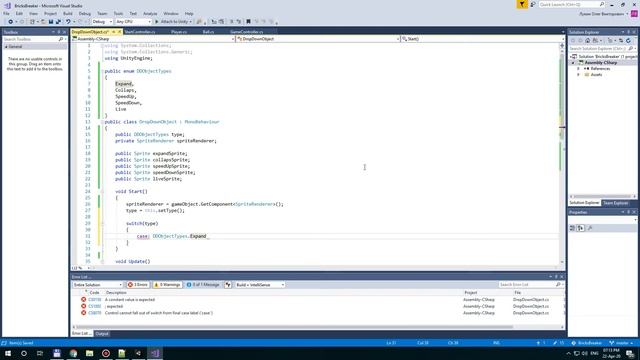Image resolution: width=640 pixels, height=360 pixels.
Task: Expand the References node
Action: click(x=578, y=69)
